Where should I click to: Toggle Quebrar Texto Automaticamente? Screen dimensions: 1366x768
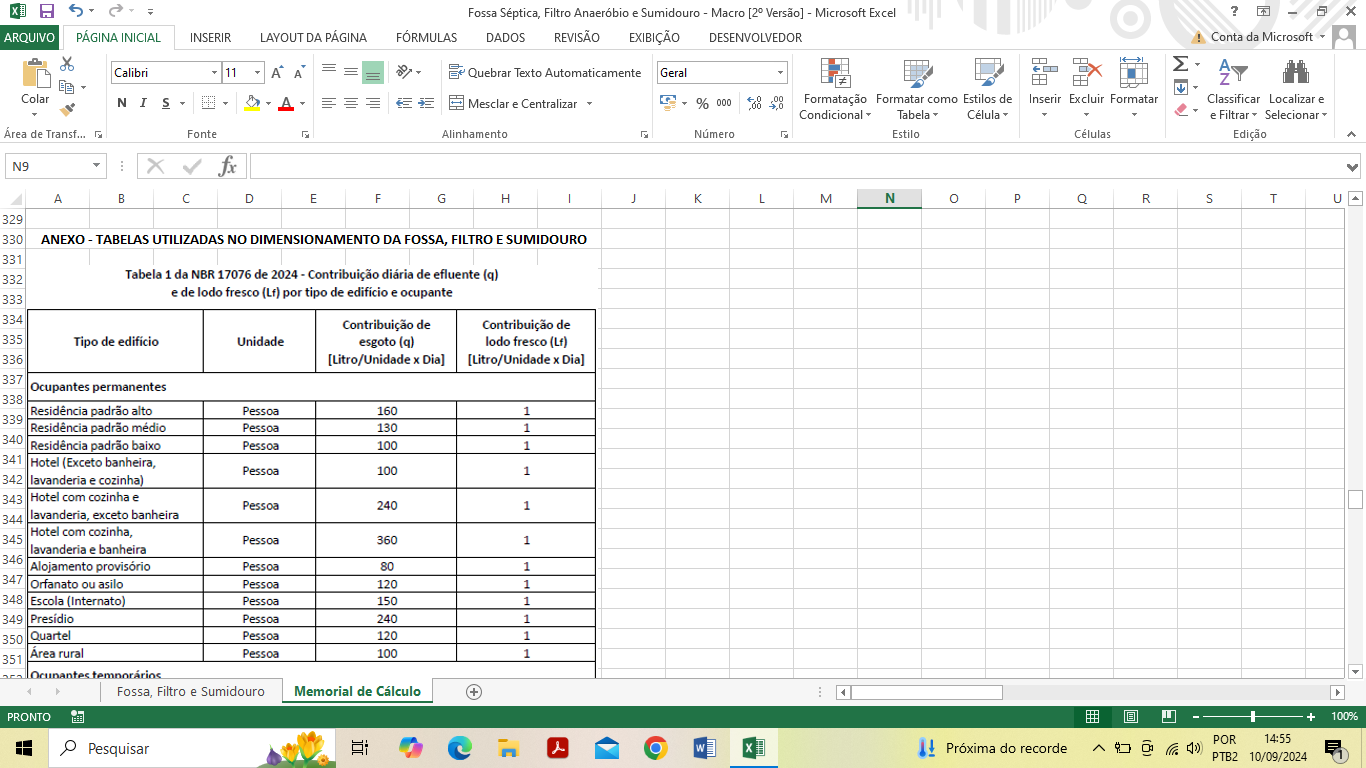pos(544,73)
